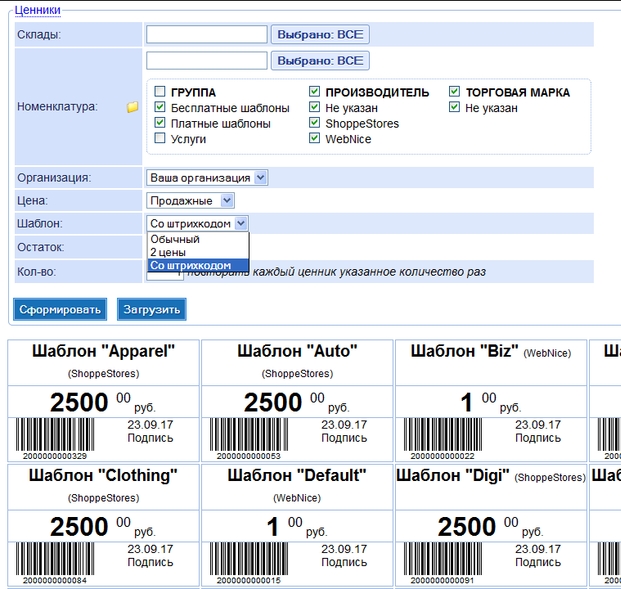Expand the Цена dropdown set to Продажные
Viewport: 621px width, 589px height.
point(190,201)
